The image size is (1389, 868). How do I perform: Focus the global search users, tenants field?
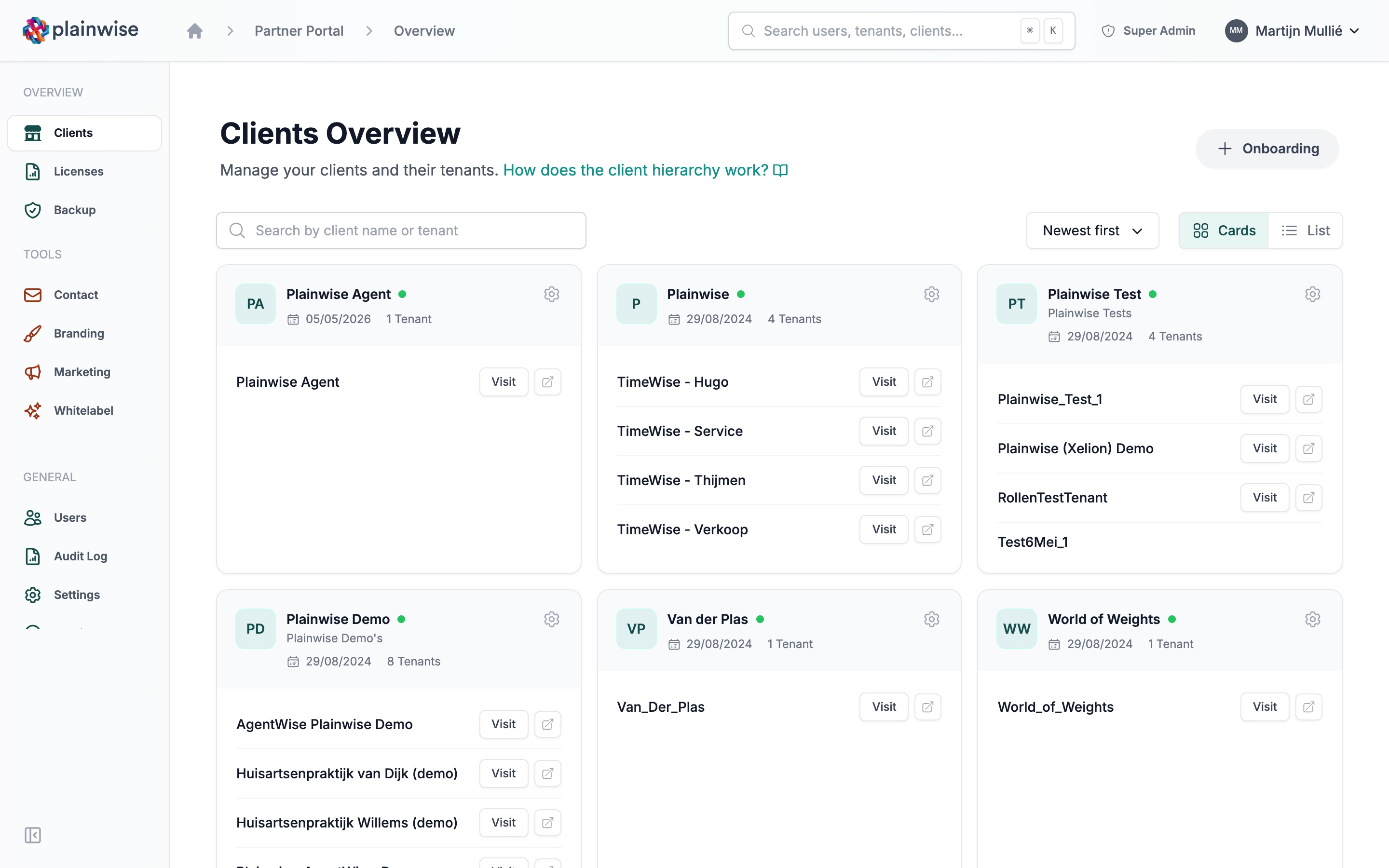pos(901,31)
